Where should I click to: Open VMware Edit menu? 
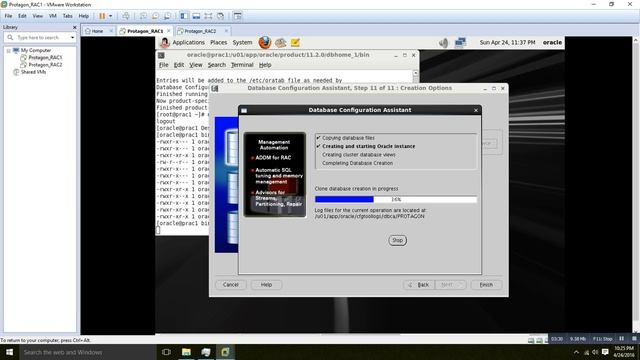point(22,16)
